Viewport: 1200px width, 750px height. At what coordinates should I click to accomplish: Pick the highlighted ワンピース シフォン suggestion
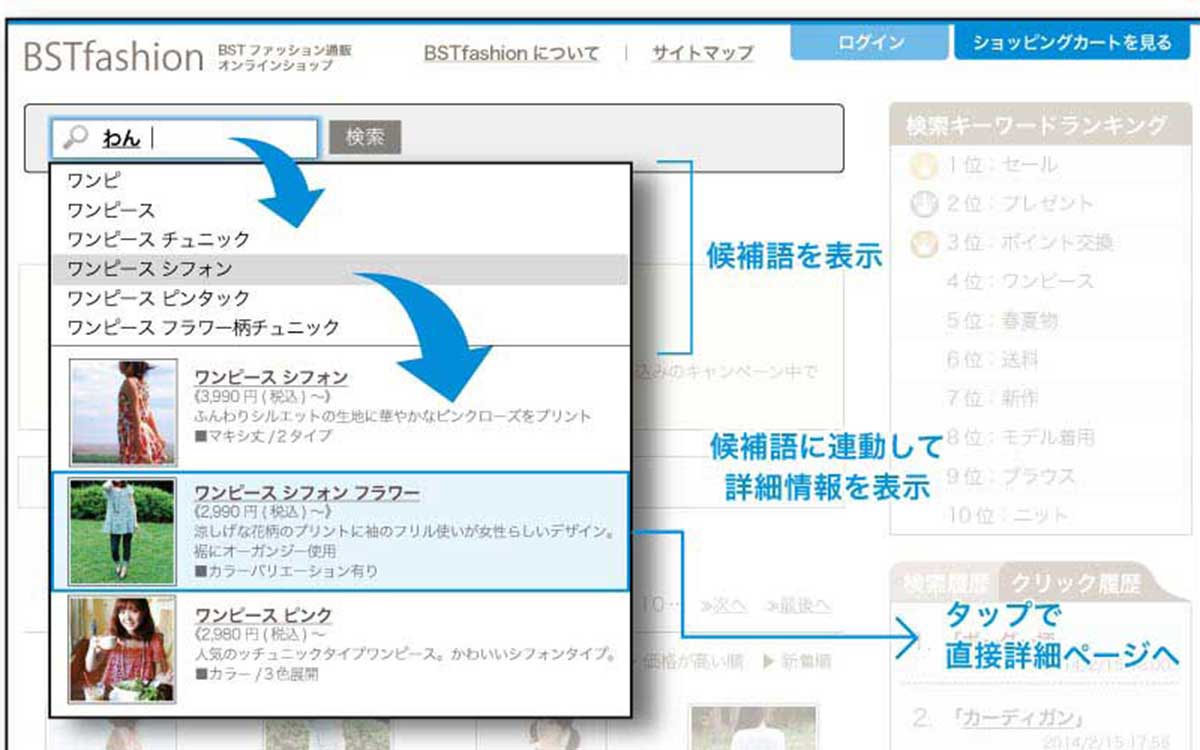point(150,269)
